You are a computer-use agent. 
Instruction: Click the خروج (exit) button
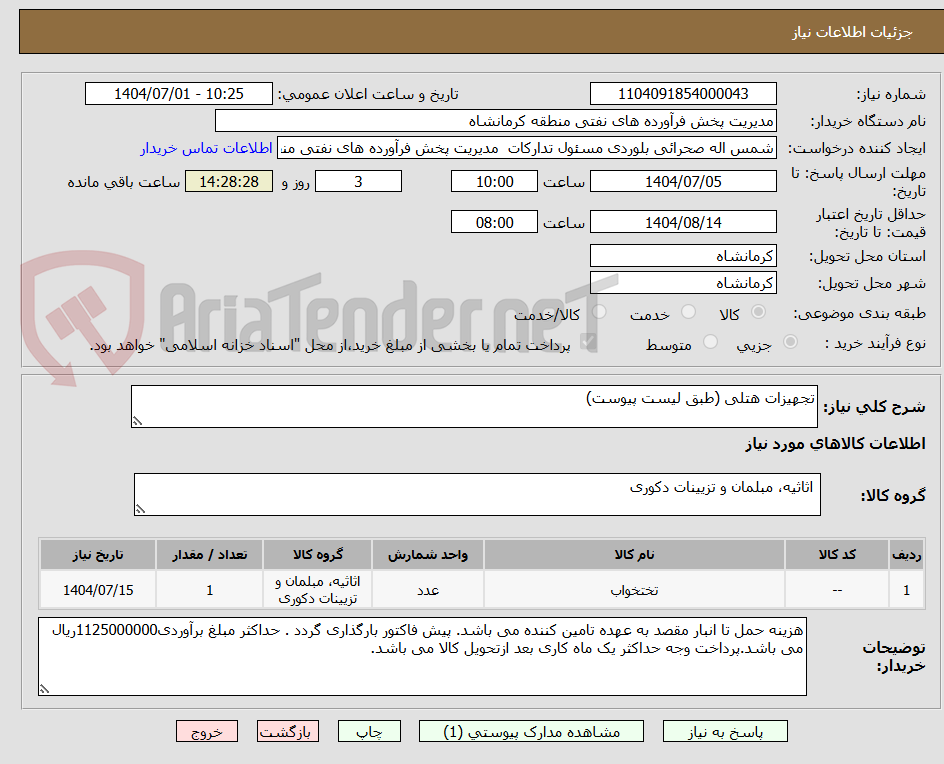click(x=207, y=731)
